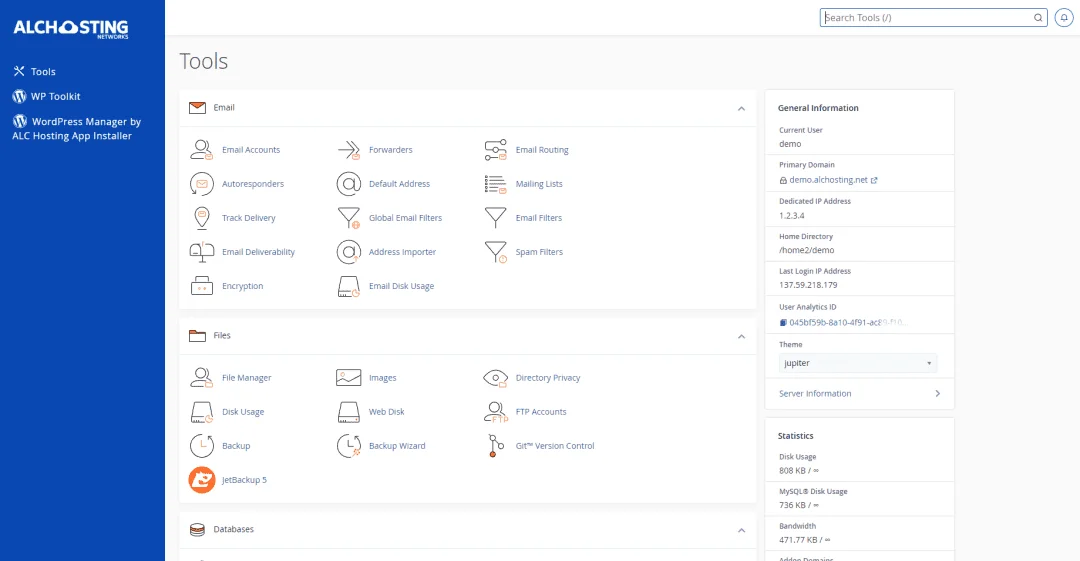Click the Bandwidth 471.77 KB value

tap(804, 540)
